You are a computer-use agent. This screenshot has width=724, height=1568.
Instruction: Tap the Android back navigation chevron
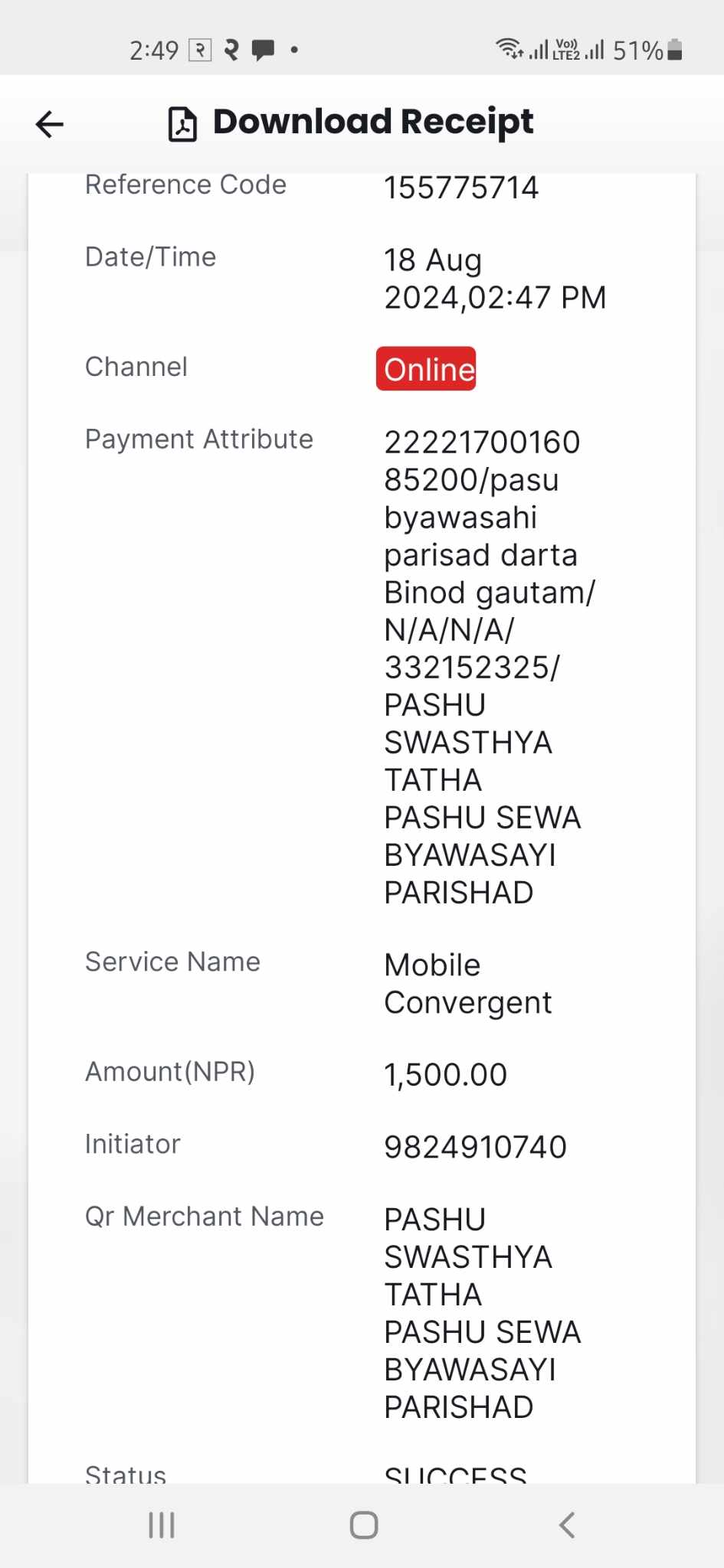tap(567, 1525)
